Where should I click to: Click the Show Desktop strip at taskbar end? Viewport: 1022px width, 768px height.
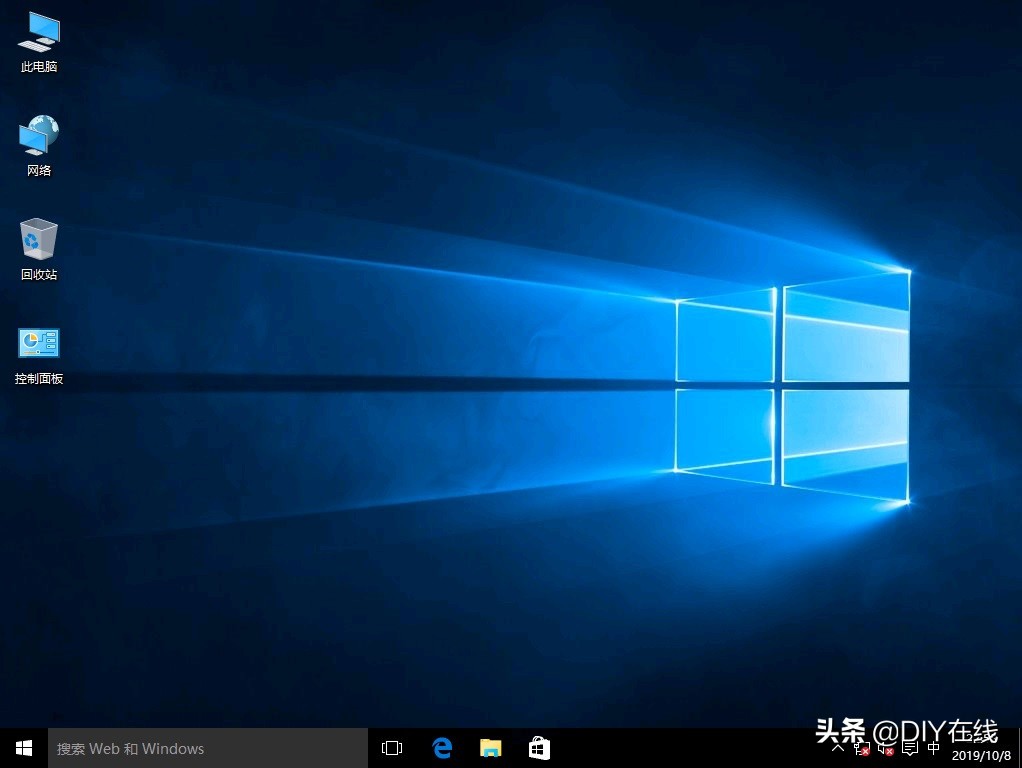1019,748
